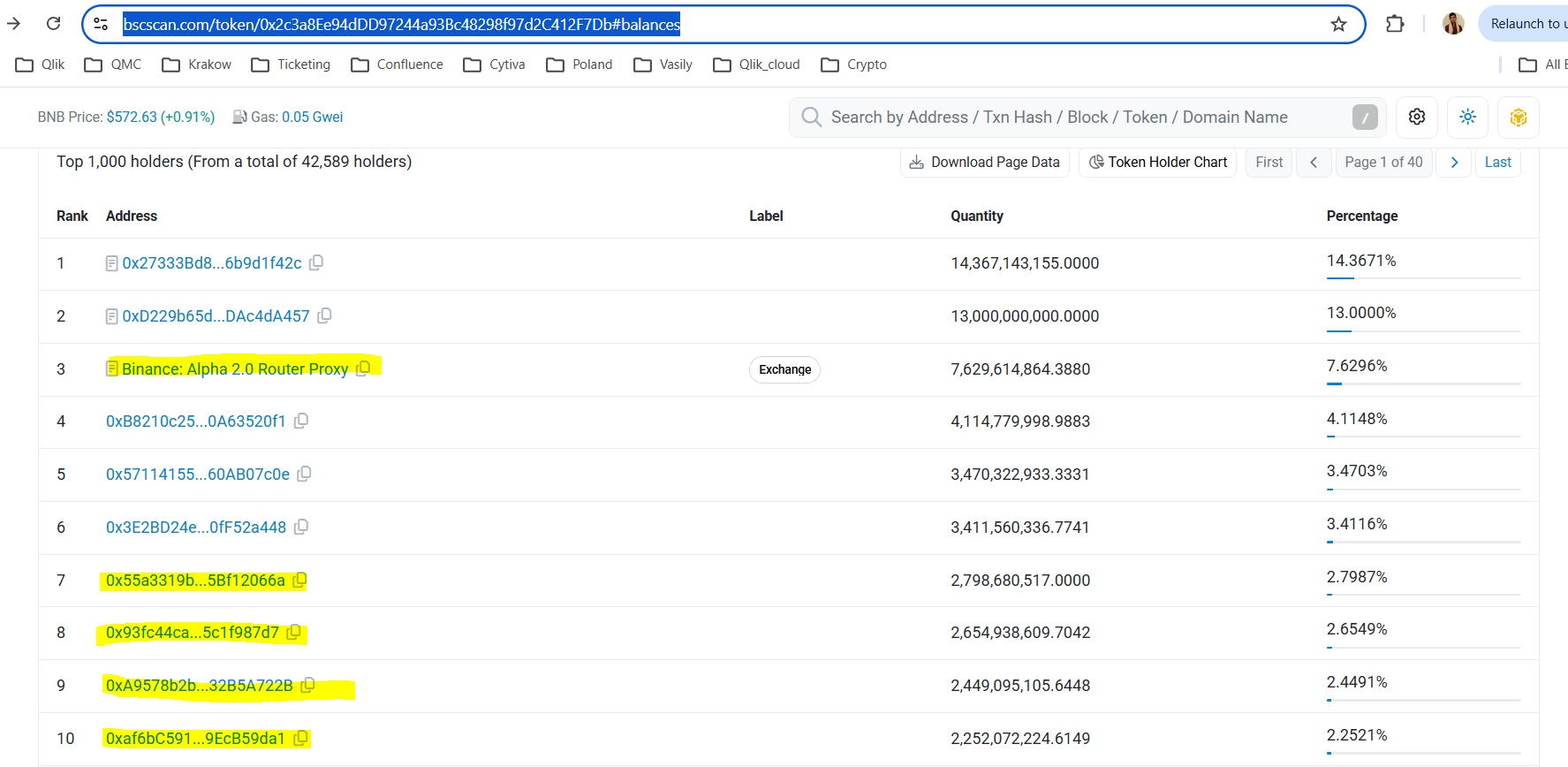Copy address 0x27333Bd8...6b9d1f42c
The image size is (1568, 767).
[316, 262]
